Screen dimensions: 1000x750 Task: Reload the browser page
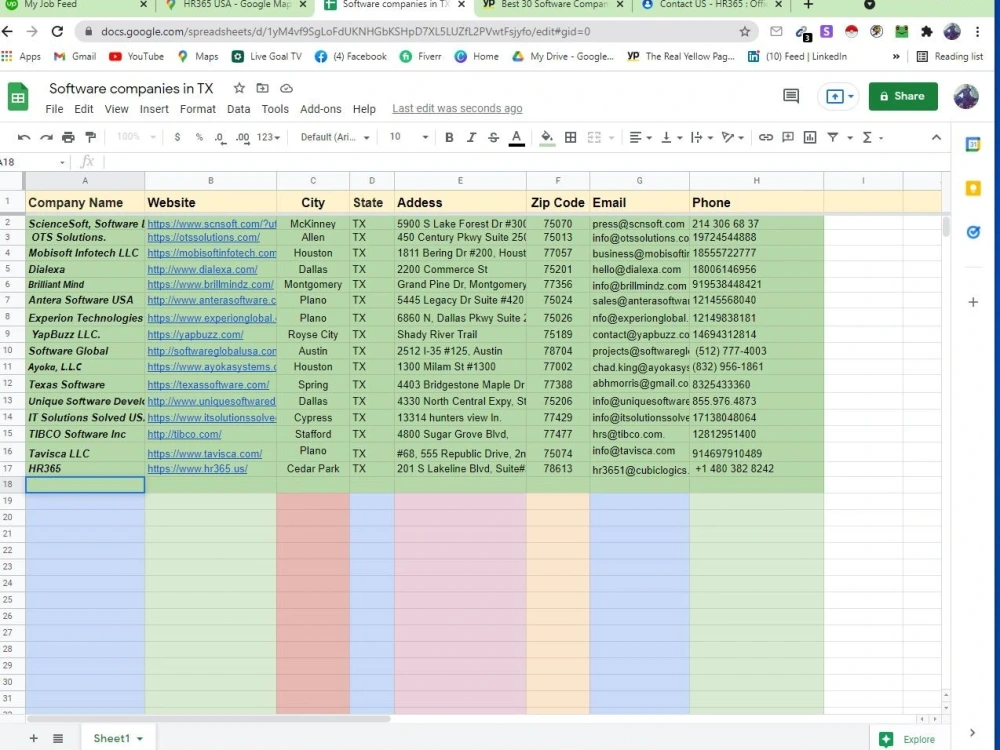(x=57, y=31)
